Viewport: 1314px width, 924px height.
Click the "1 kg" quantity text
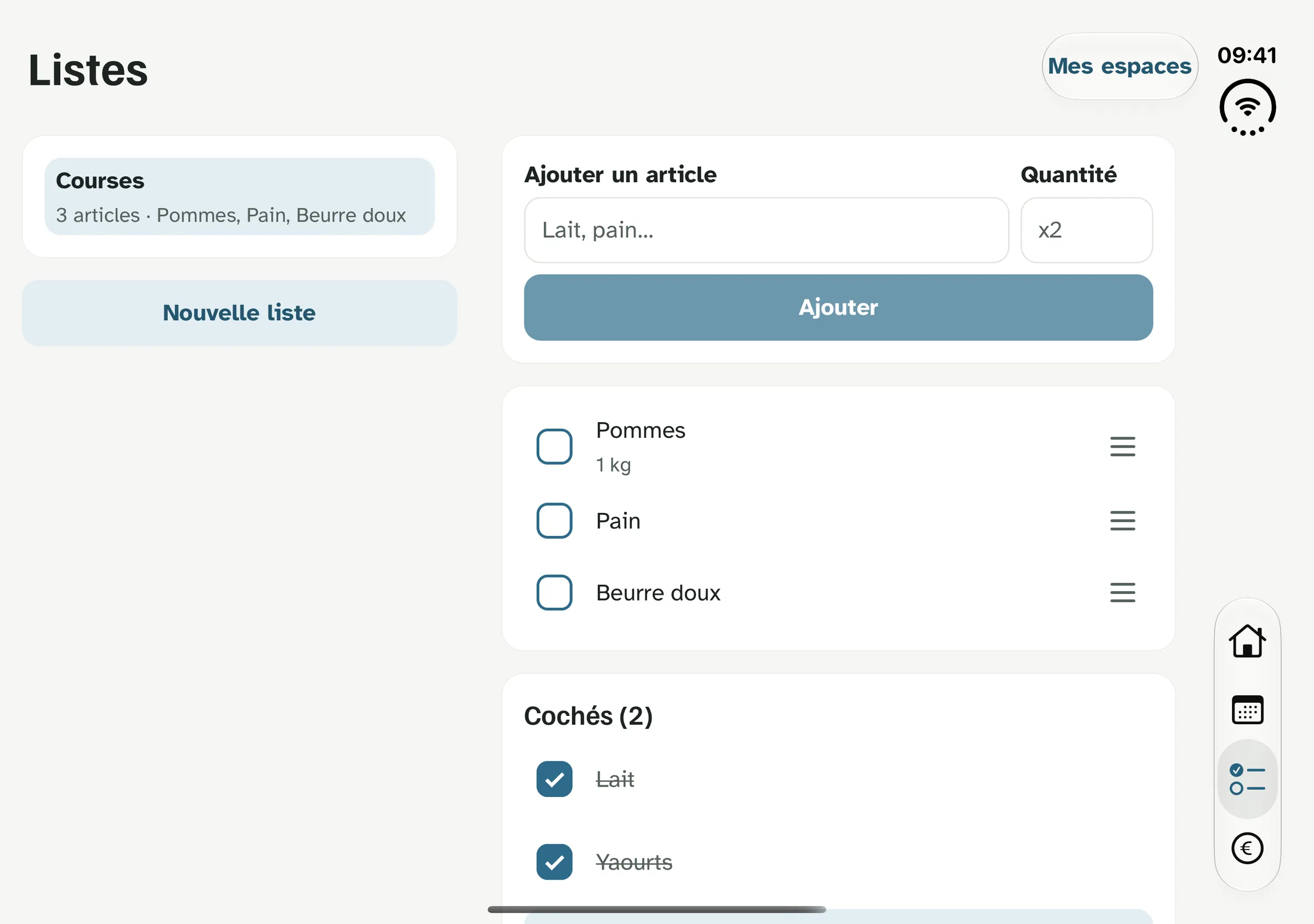coord(613,465)
